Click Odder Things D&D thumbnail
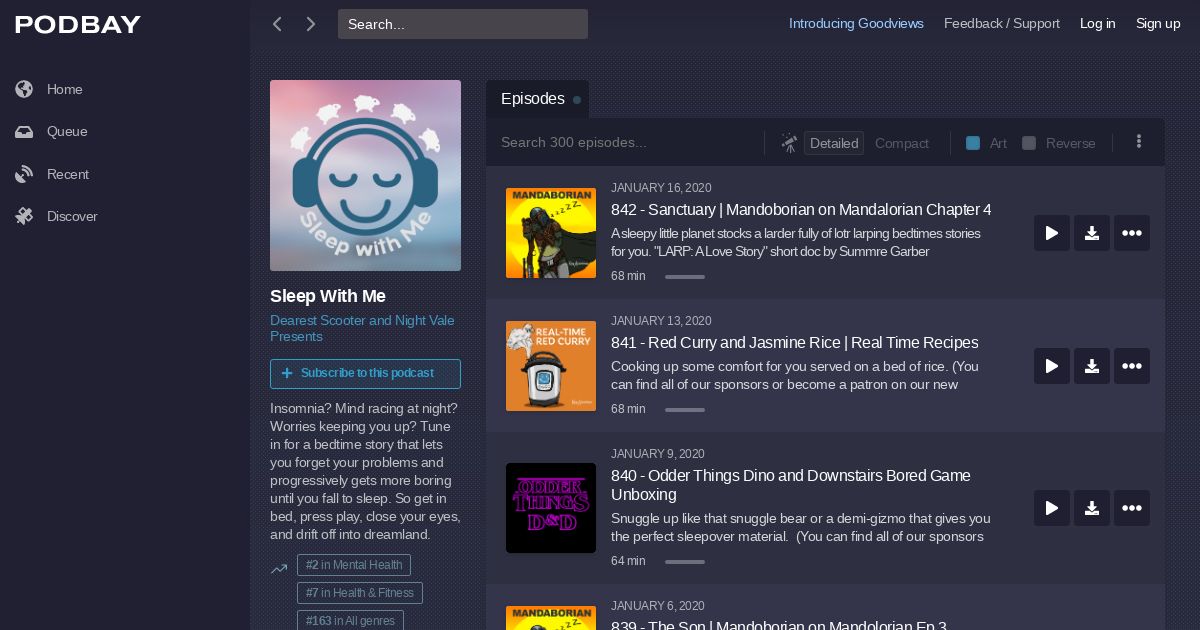This screenshot has width=1200, height=630. (551, 508)
